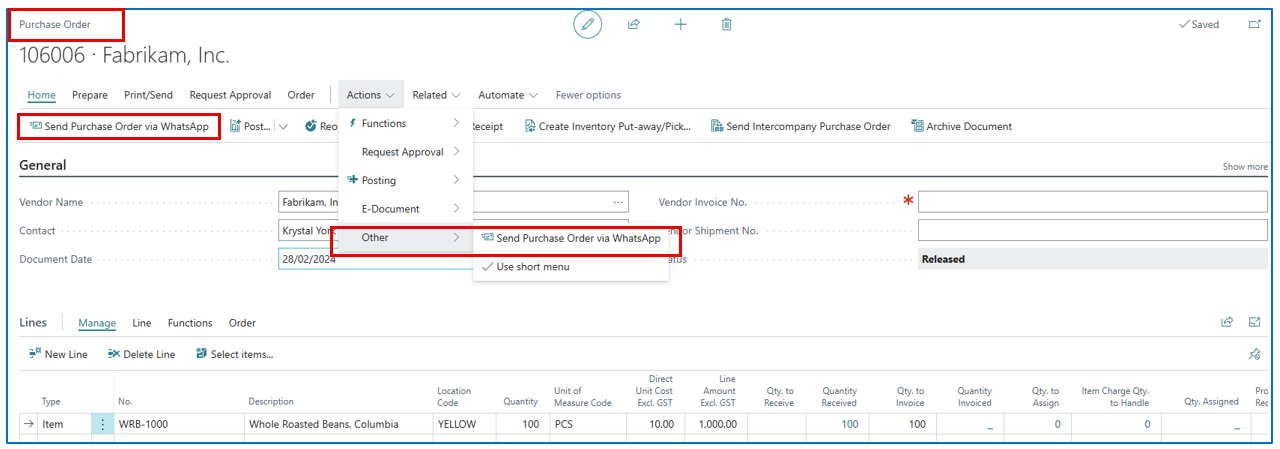Image resolution: width=1280 pixels, height=449 pixels.
Task: Click the share icon in header
Action: pyautogui.click(x=634, y=24)
